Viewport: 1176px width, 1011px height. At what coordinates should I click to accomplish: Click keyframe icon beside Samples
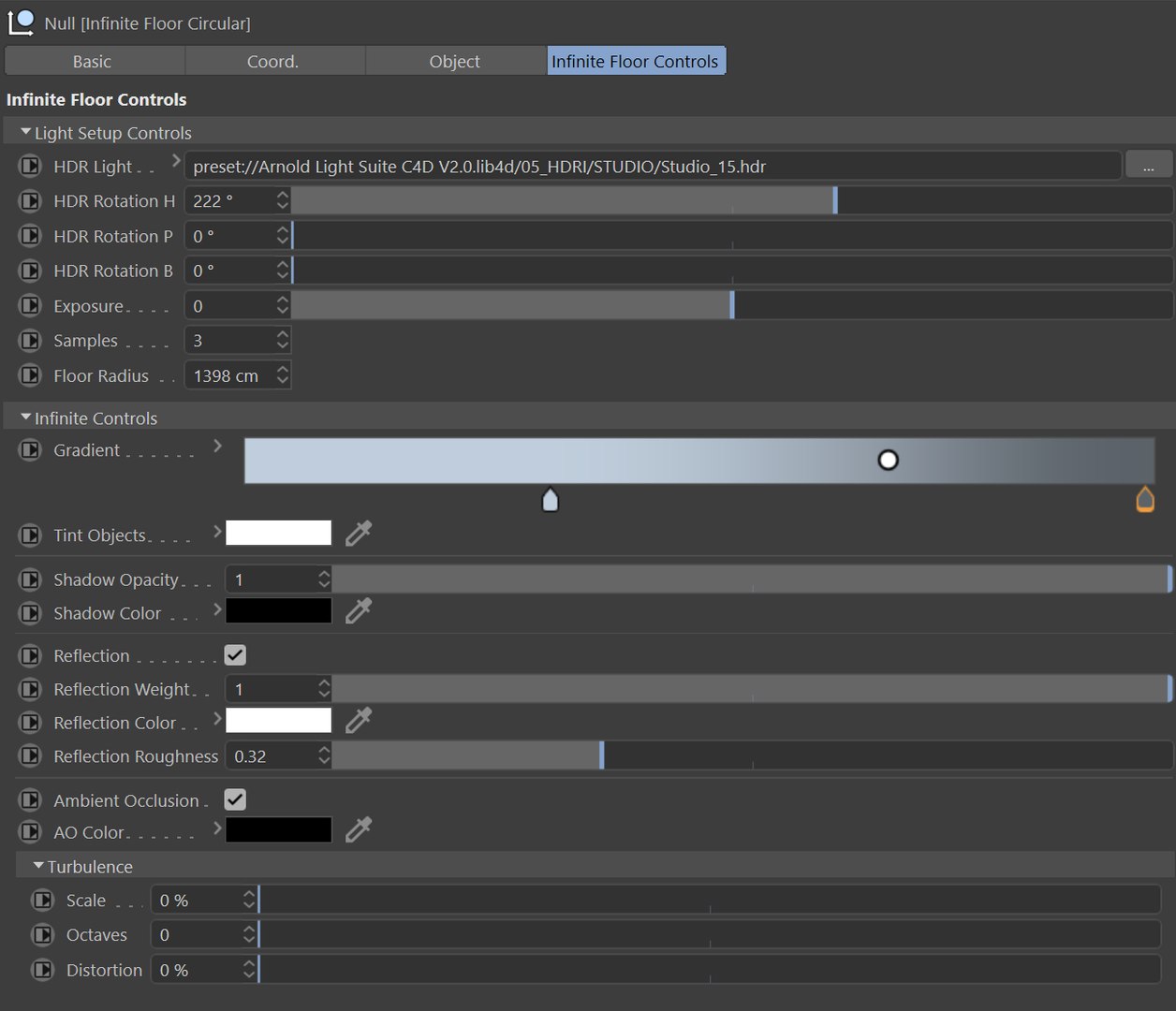tap(30, 341)
